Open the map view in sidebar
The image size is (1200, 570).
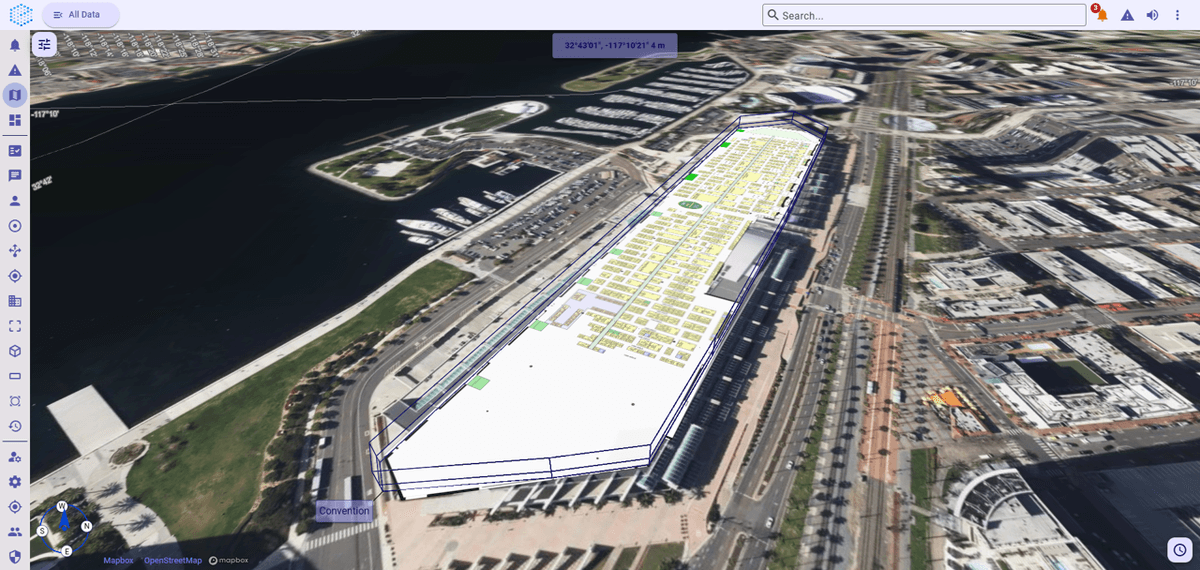tap(15, 95)
